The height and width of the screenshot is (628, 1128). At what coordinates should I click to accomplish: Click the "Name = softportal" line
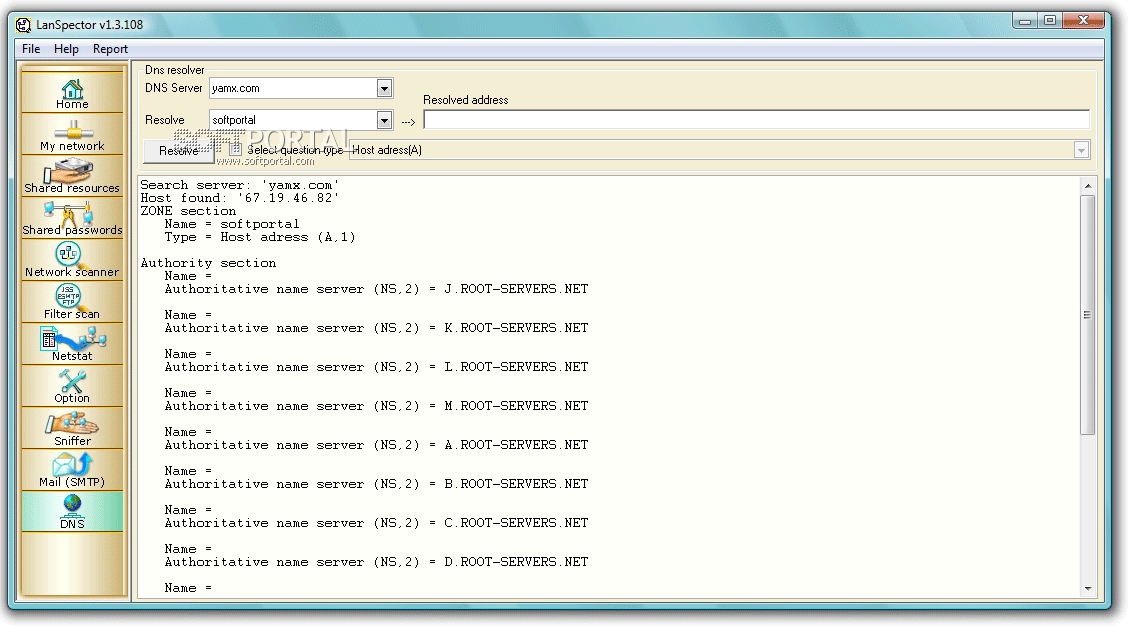[x=232, y=224]
